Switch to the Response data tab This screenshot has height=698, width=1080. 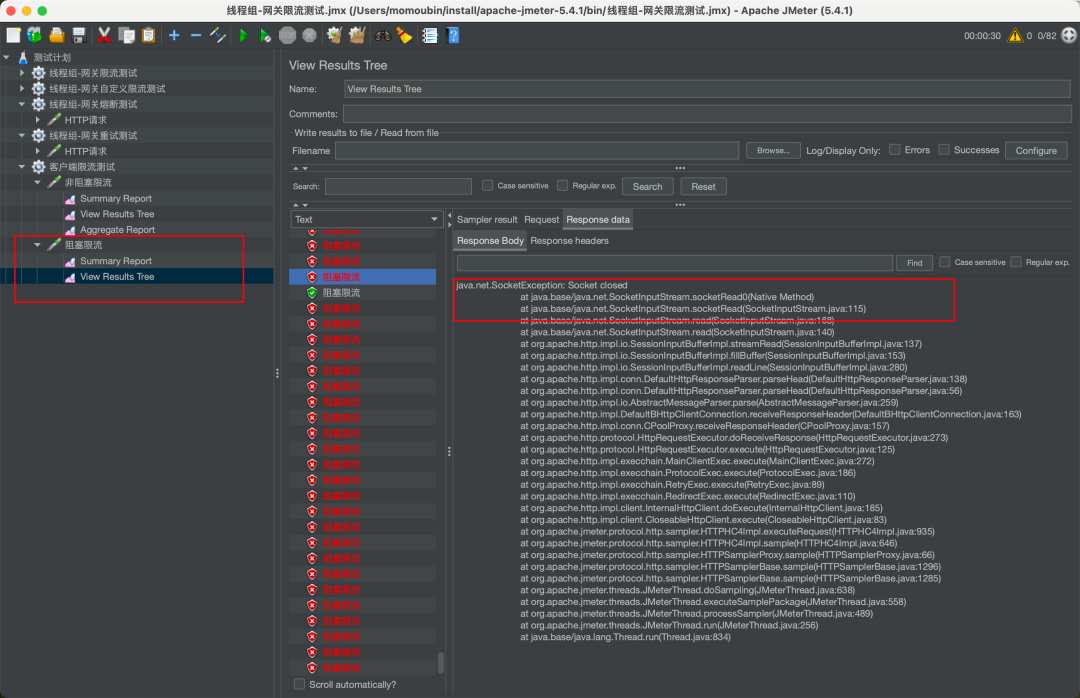(598, 219)
